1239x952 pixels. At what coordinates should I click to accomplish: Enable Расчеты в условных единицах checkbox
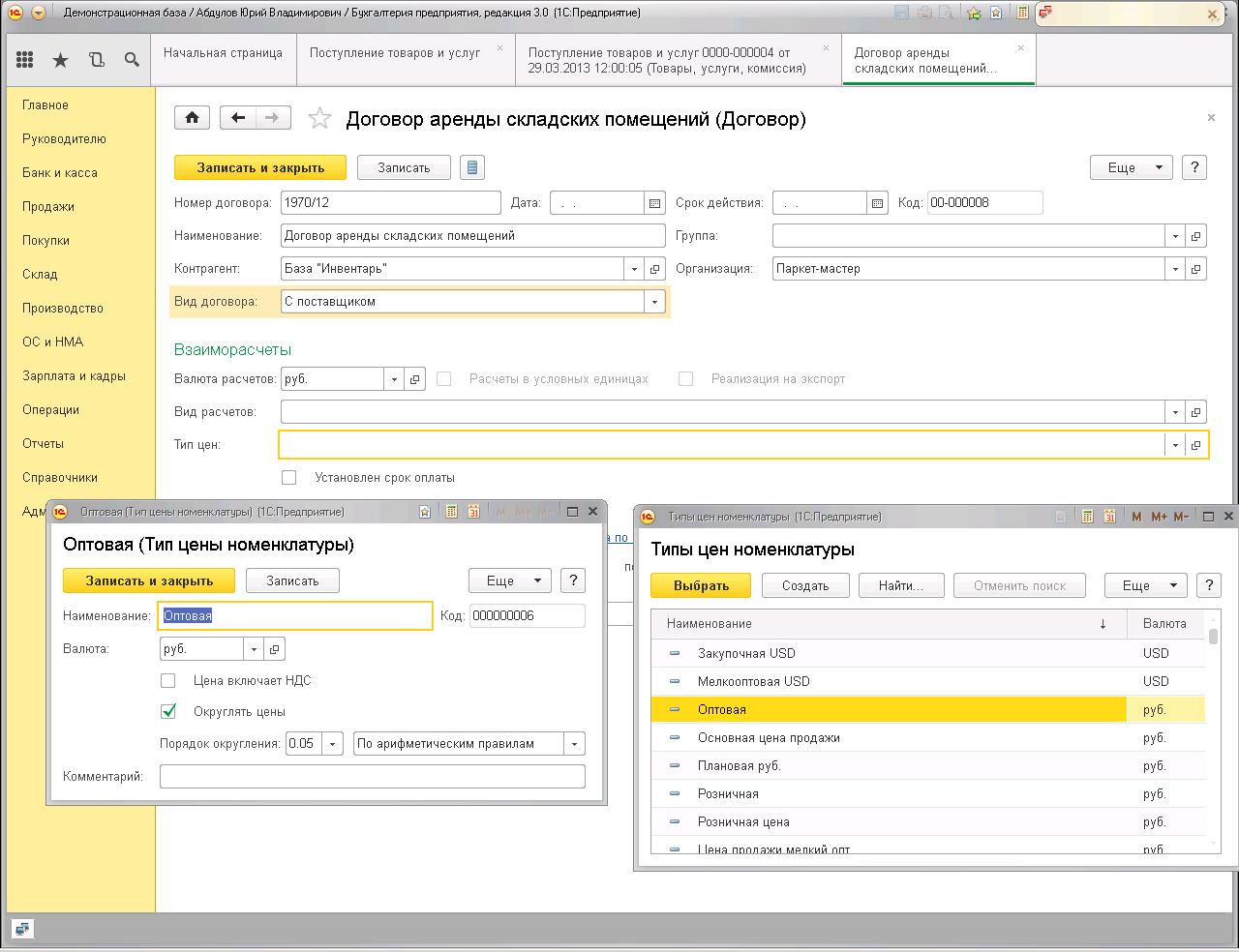[444, 379]
